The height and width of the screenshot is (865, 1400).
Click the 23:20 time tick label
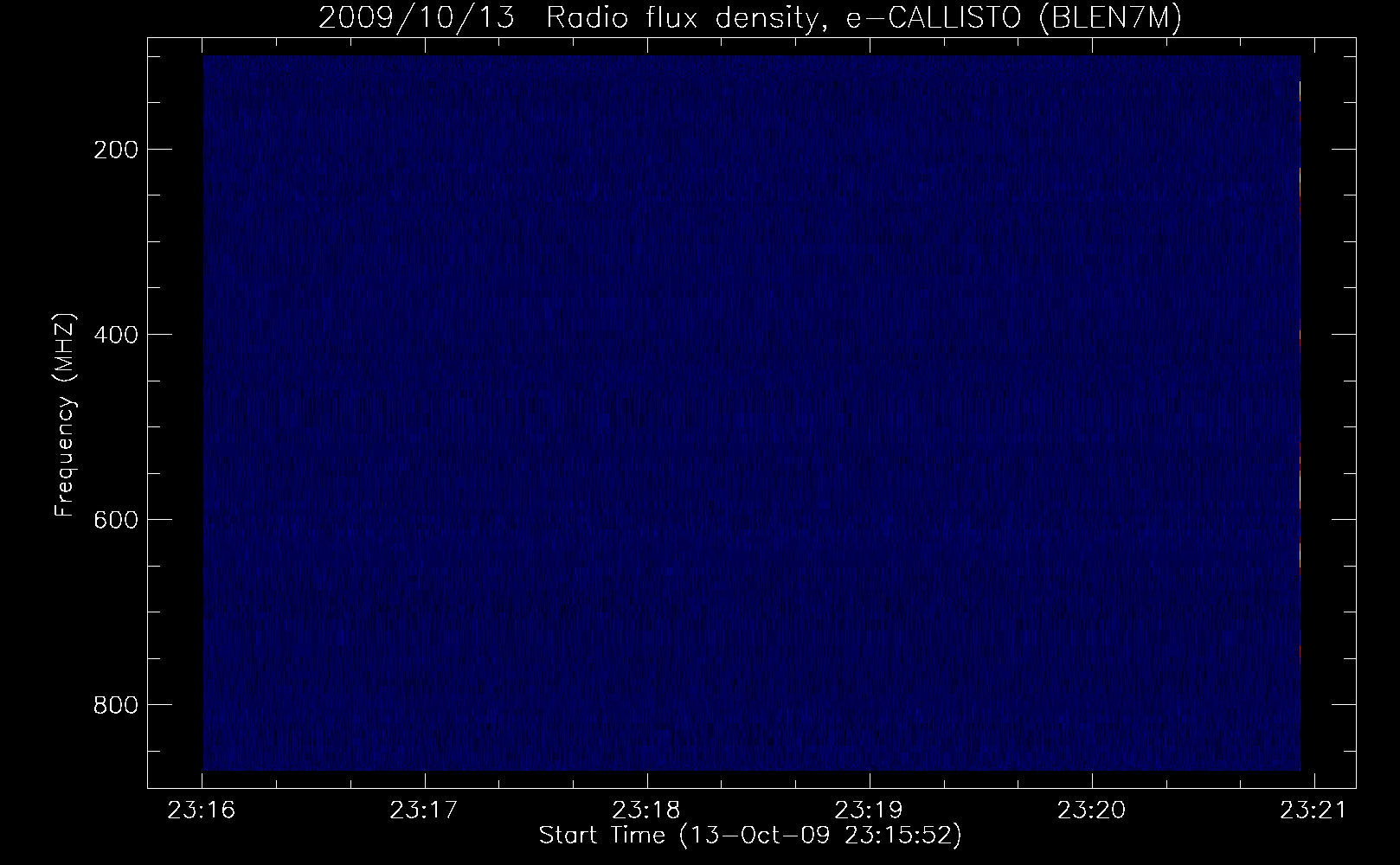click(1092, 811)
